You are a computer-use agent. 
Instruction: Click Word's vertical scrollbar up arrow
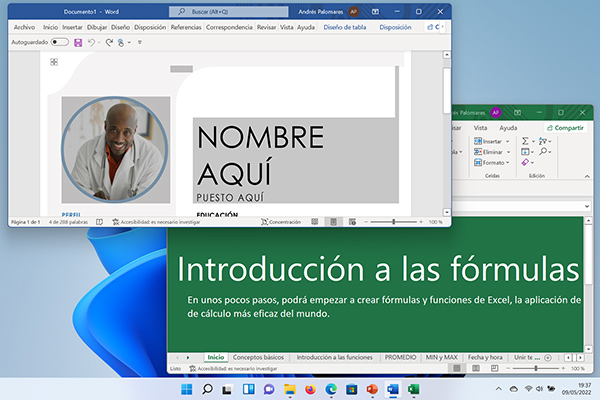click(447, 55)
